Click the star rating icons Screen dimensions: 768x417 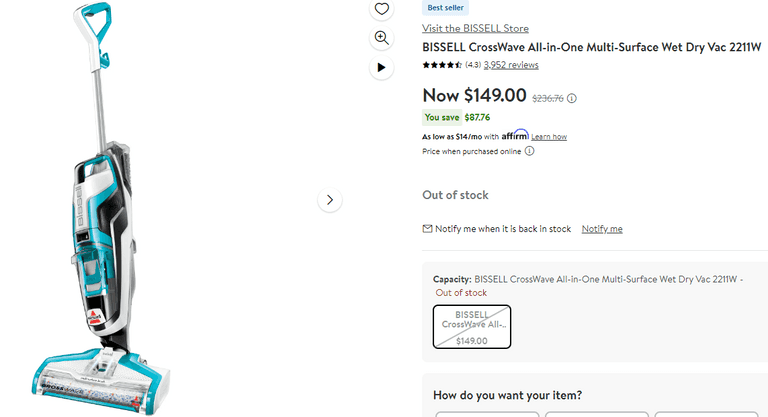442,65
